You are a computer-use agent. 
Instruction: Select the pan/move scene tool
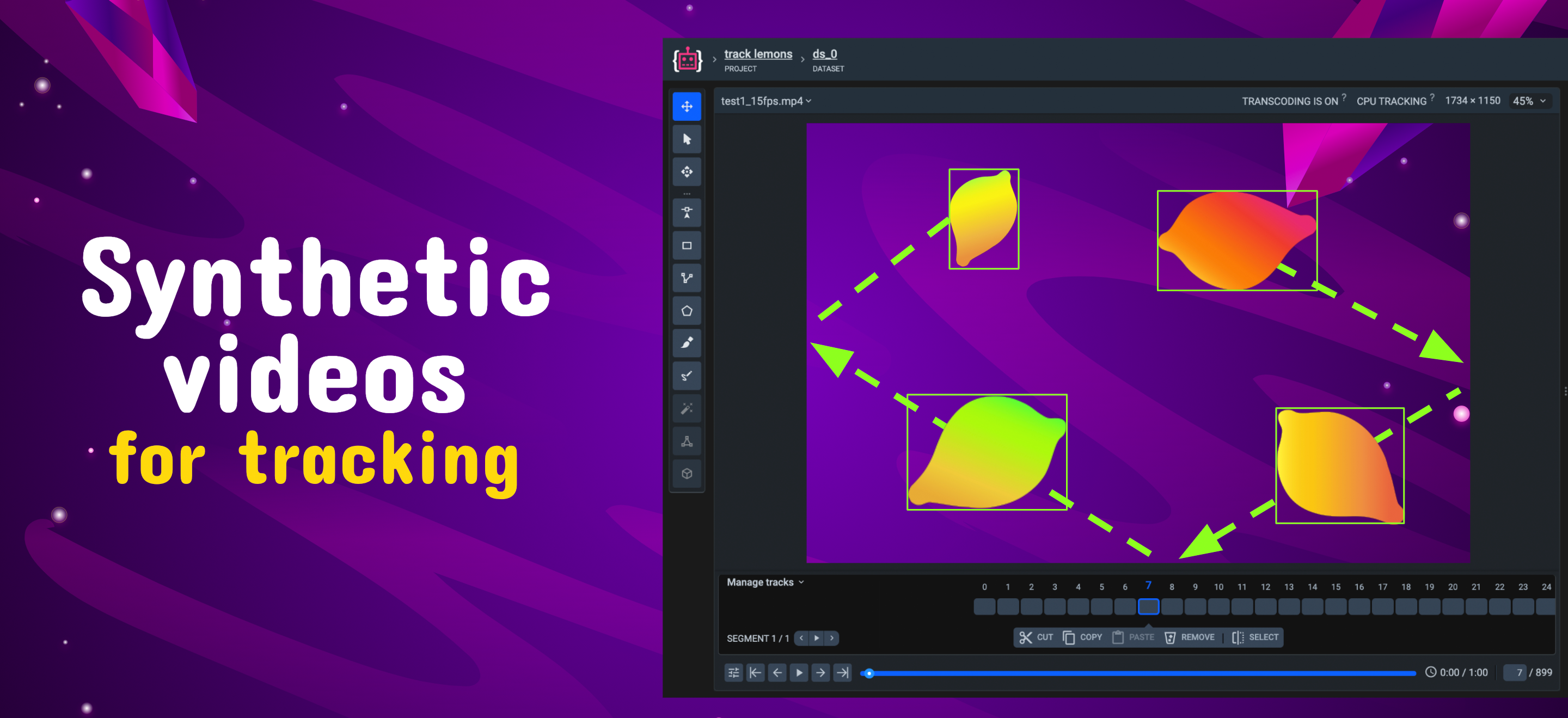pyautogui.click(x=687, y=107)
